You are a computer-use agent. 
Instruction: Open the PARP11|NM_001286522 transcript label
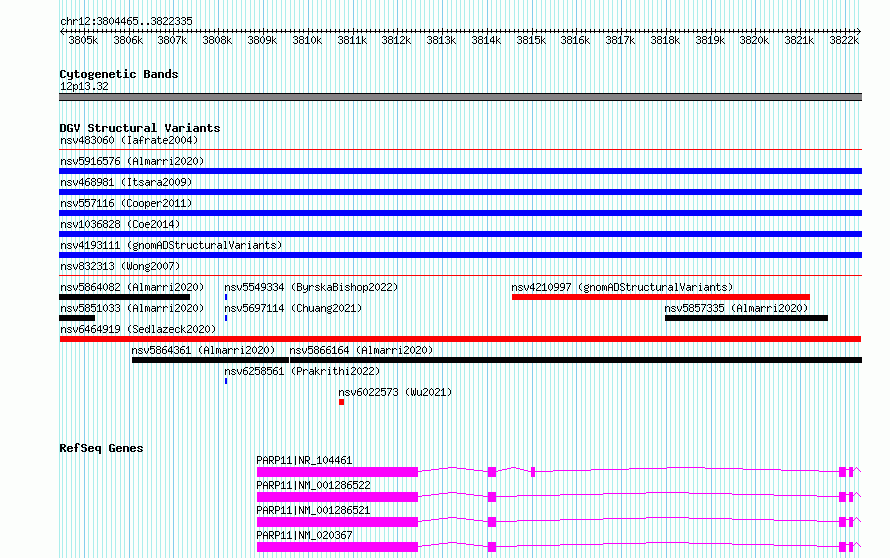pos(313,485)
